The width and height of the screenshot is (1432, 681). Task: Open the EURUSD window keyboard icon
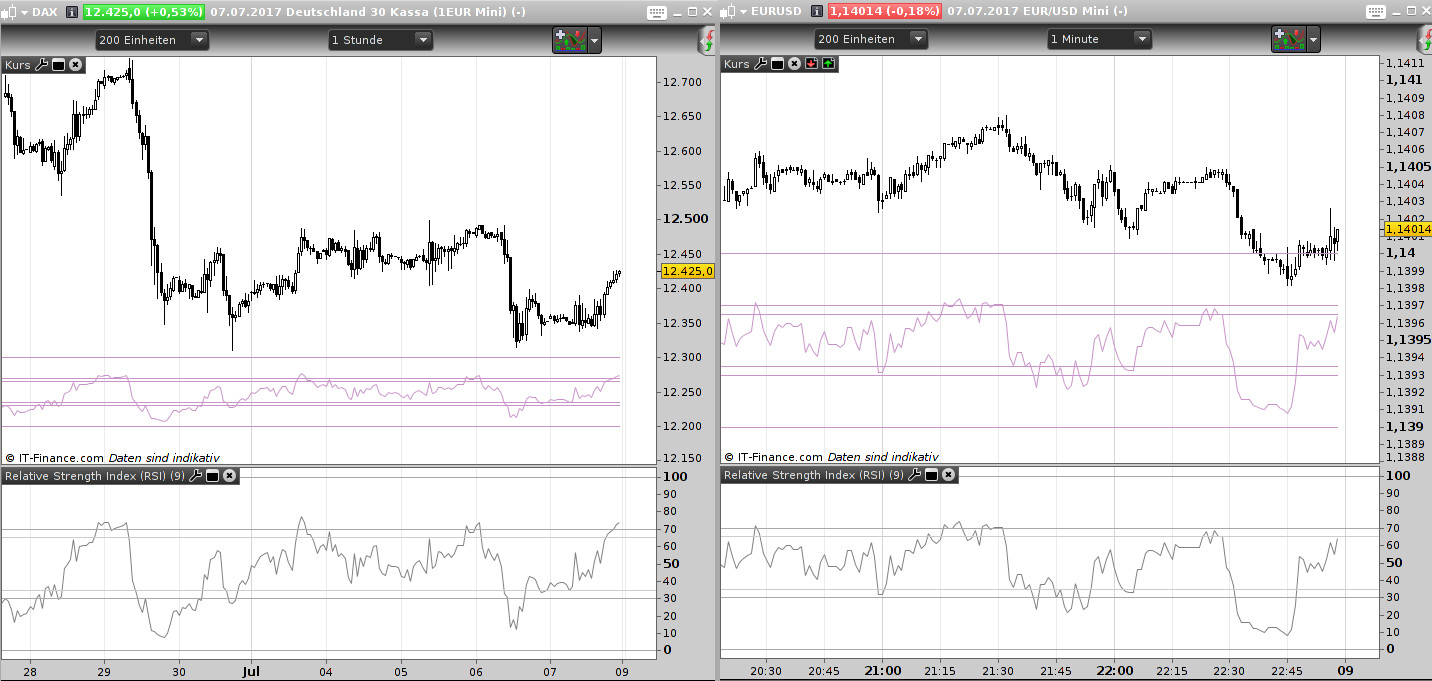(1375, 12)
